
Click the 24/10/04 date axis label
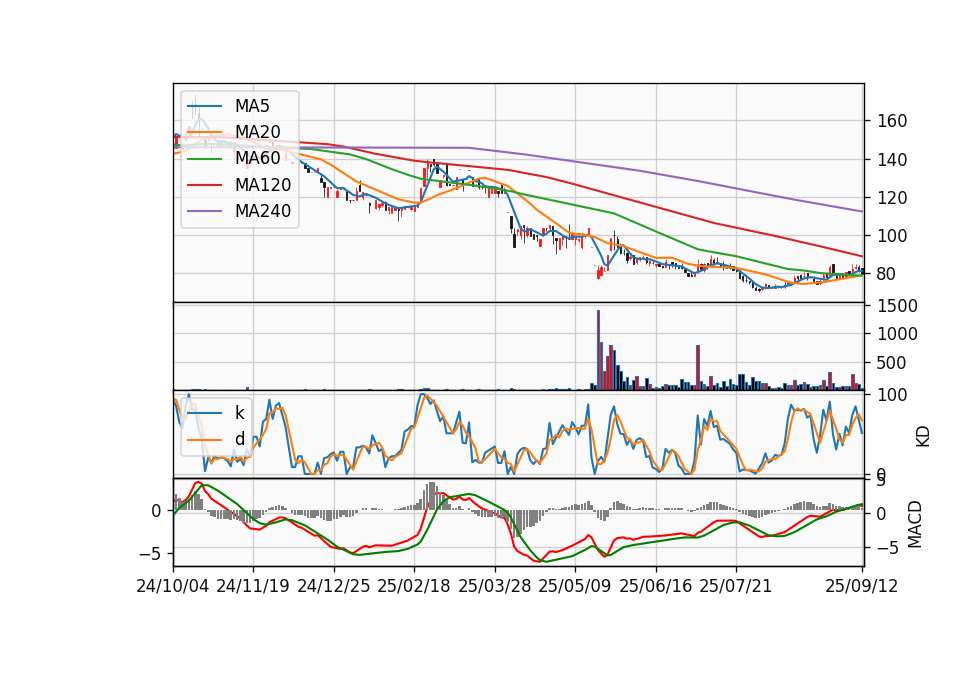click(173, 586)
